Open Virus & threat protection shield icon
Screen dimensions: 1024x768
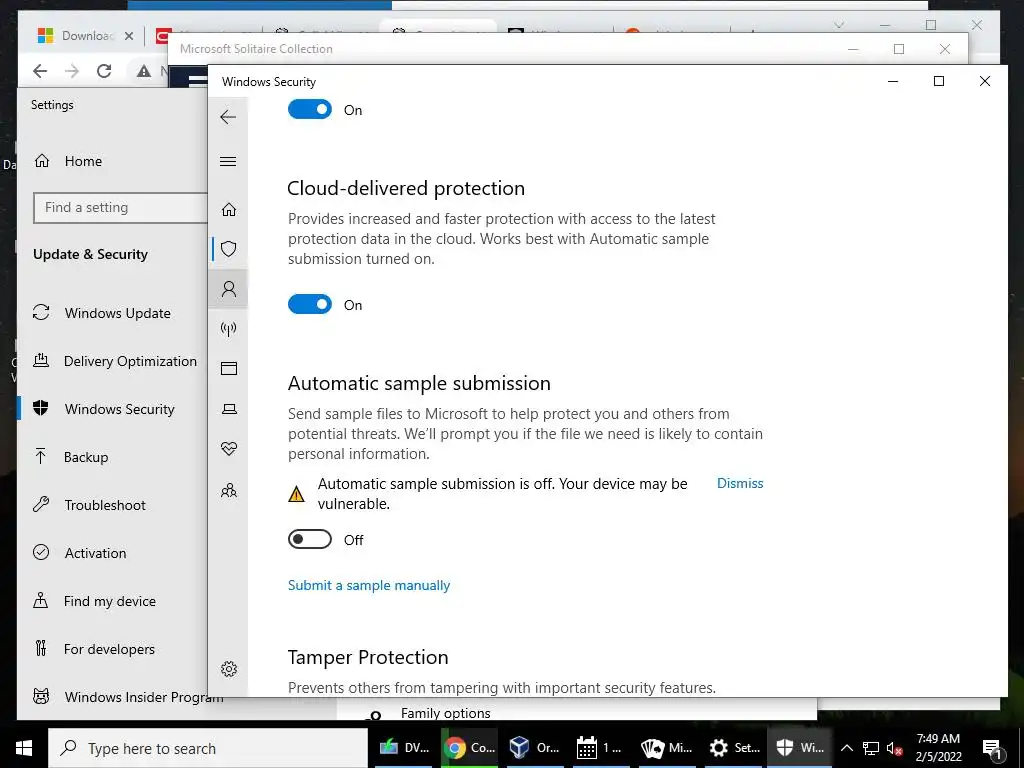click(x=229, y=249)
